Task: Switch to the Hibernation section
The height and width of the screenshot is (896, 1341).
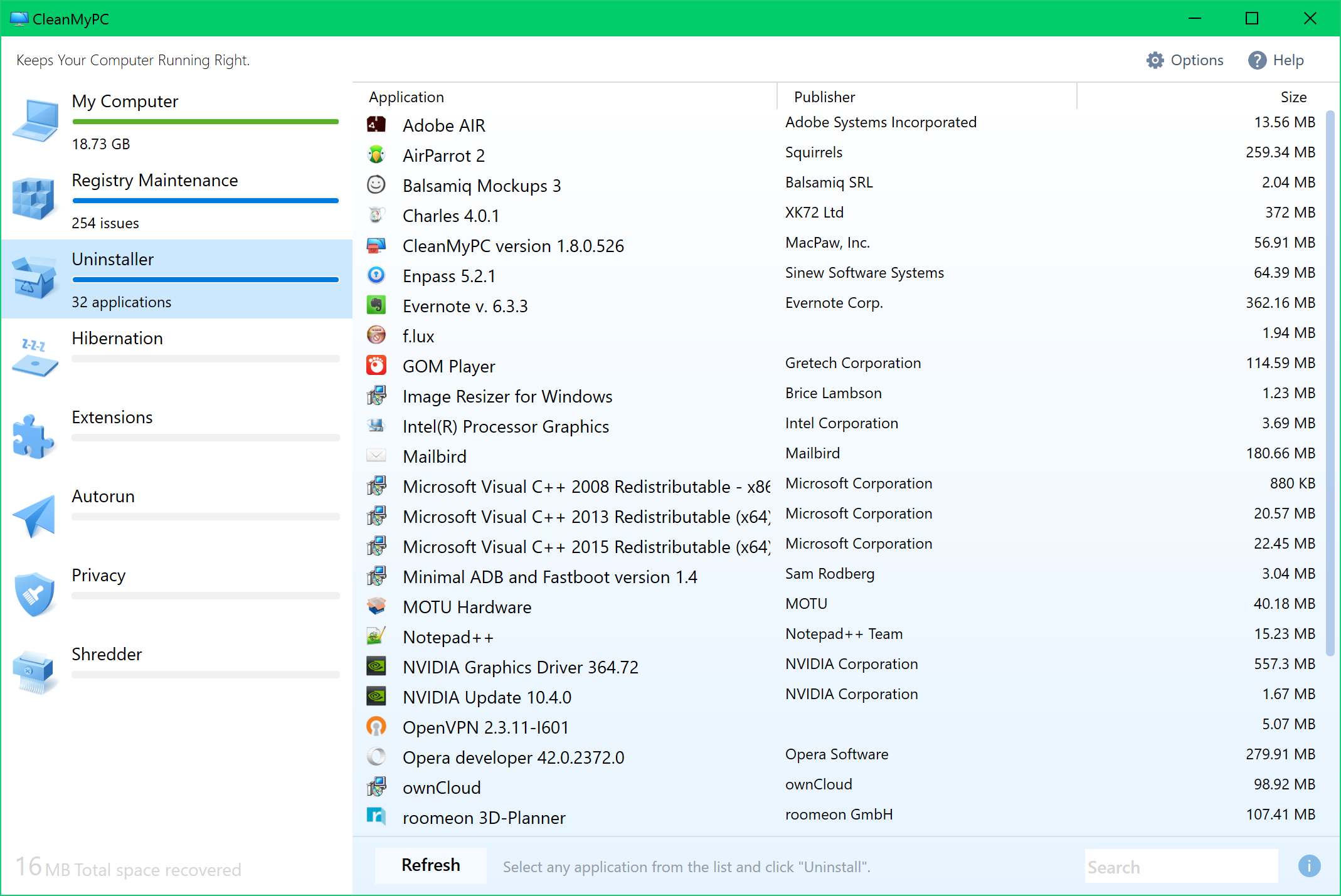Action: 117,339
